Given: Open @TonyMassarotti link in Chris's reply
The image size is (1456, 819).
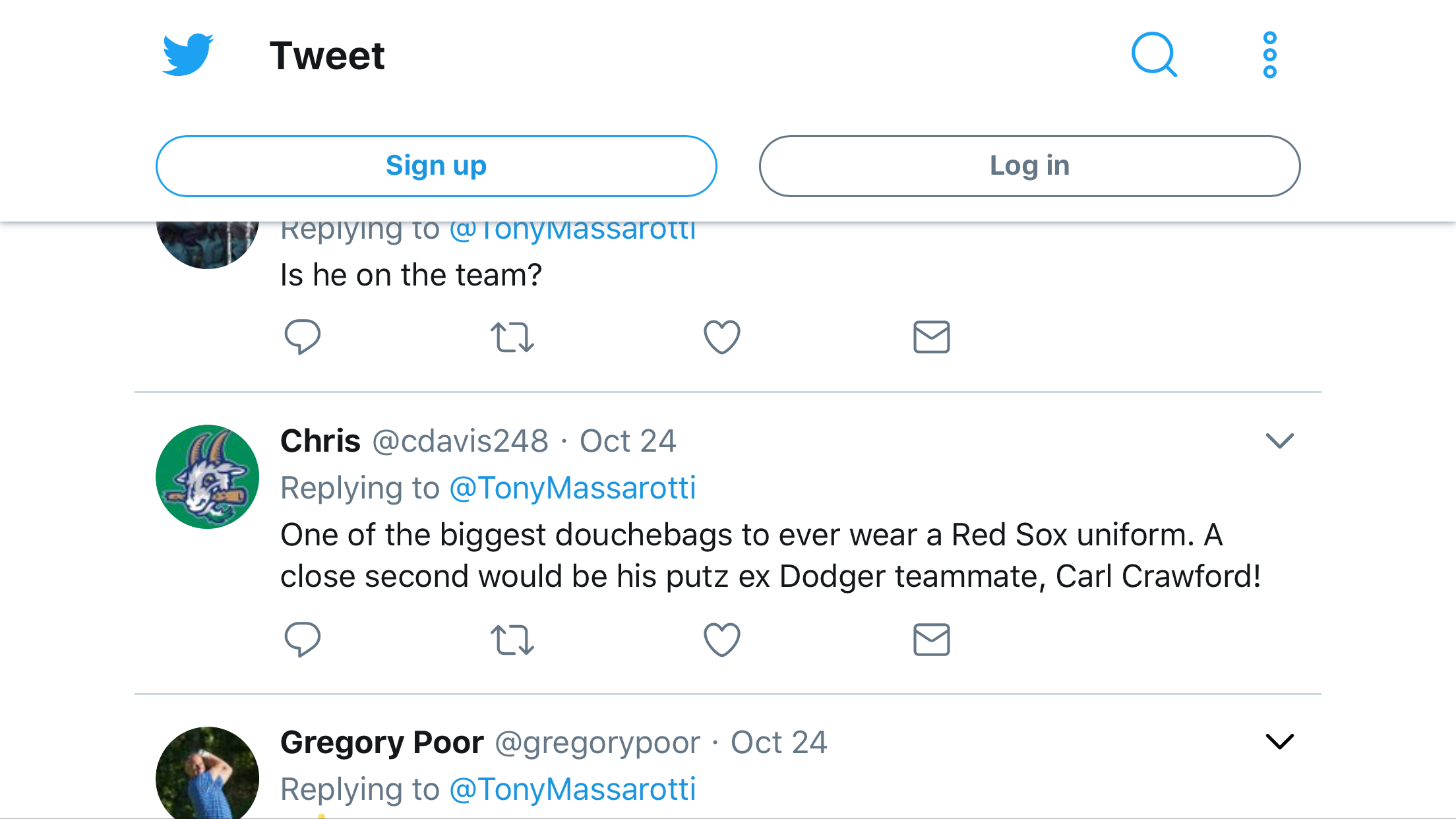Looking at the screenshot, I should click(572, 489).
